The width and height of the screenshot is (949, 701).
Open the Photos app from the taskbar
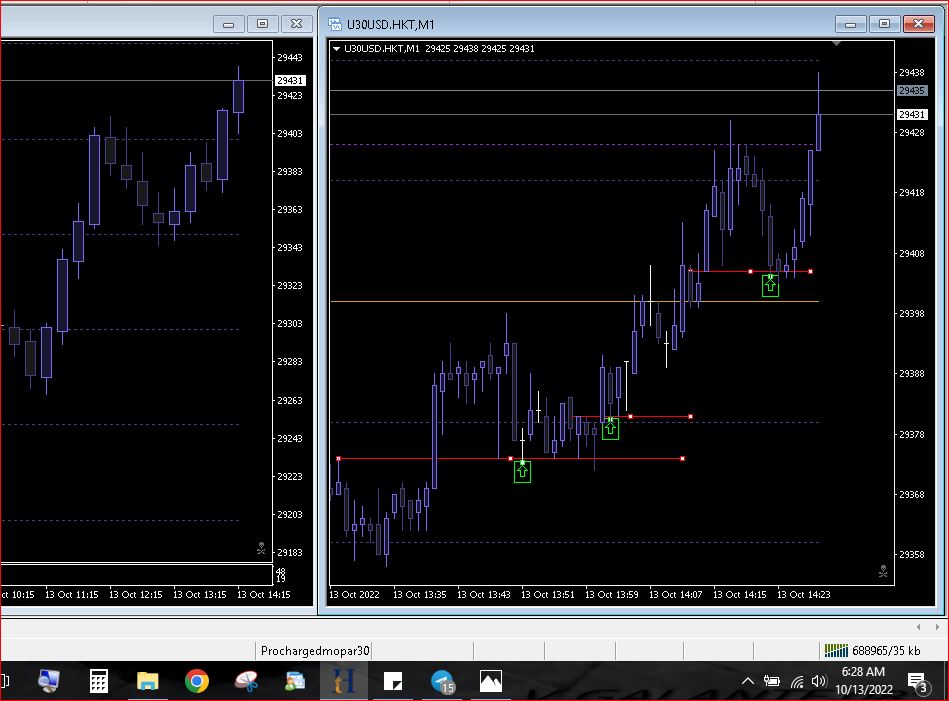click(491, 681)
